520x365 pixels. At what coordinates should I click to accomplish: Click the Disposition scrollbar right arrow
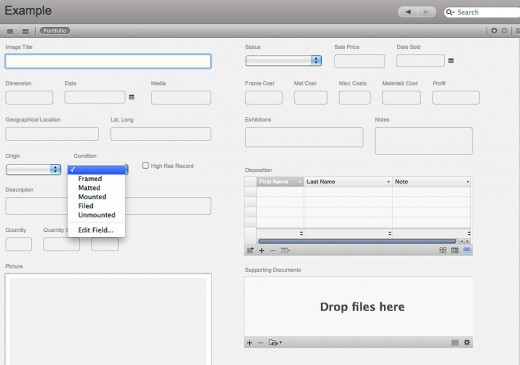point(468,241)
